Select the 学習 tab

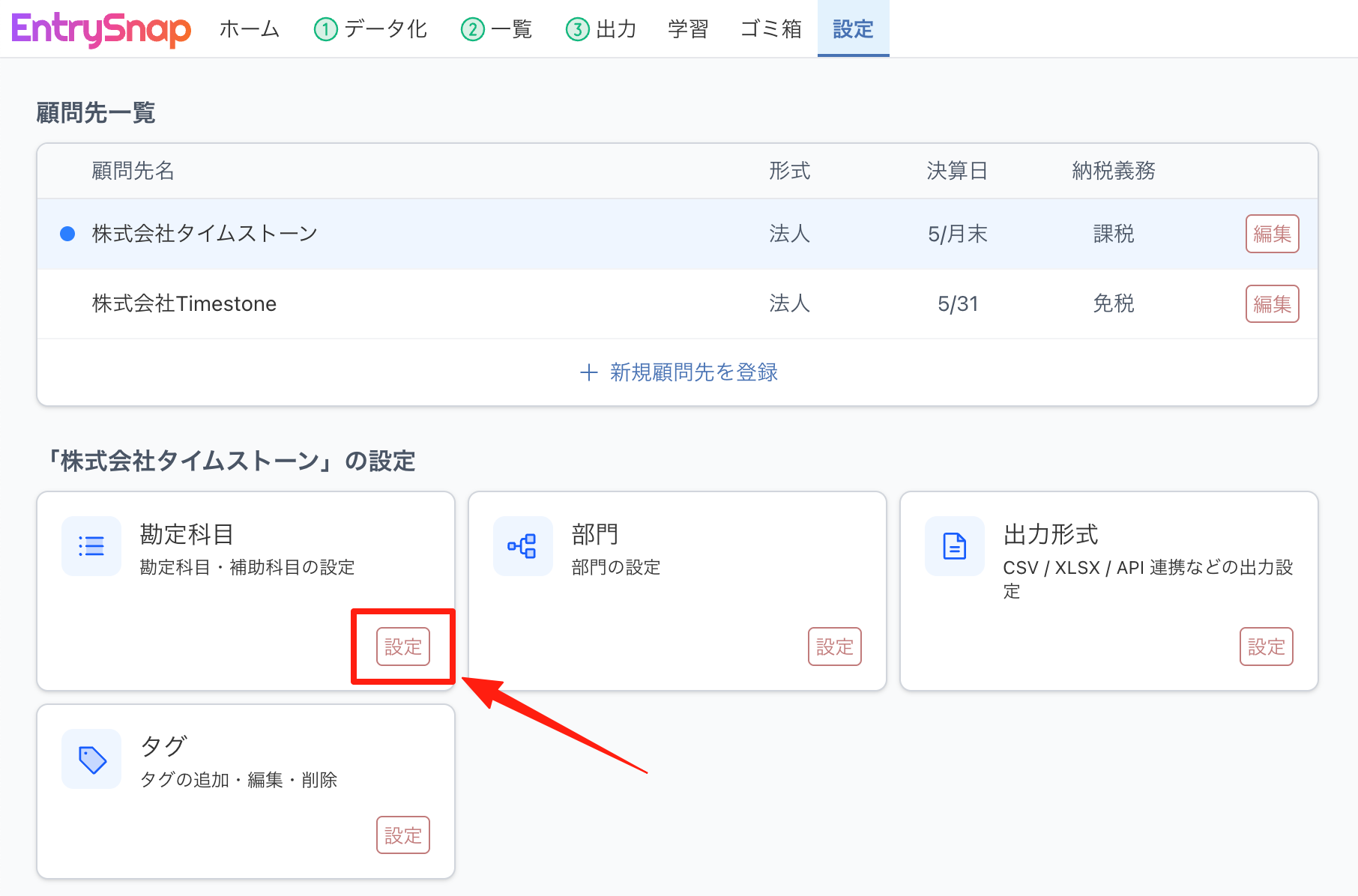[x=688, y=29]
